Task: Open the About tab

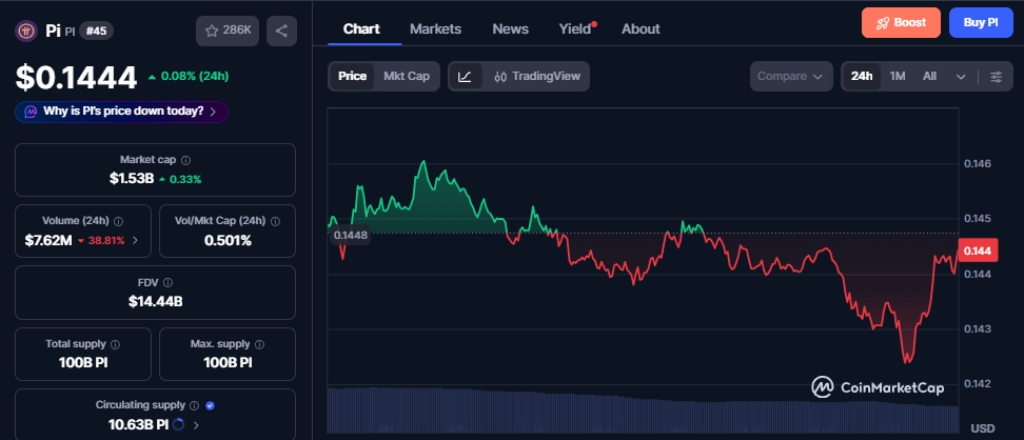Action: (x=641, y=29)
